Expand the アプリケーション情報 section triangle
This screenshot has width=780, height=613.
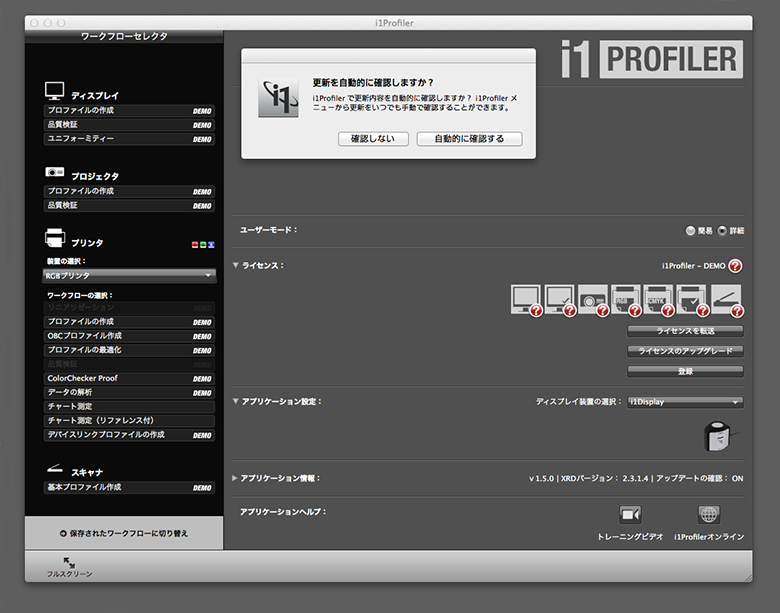pyautogui.click(x=236, y=478)
